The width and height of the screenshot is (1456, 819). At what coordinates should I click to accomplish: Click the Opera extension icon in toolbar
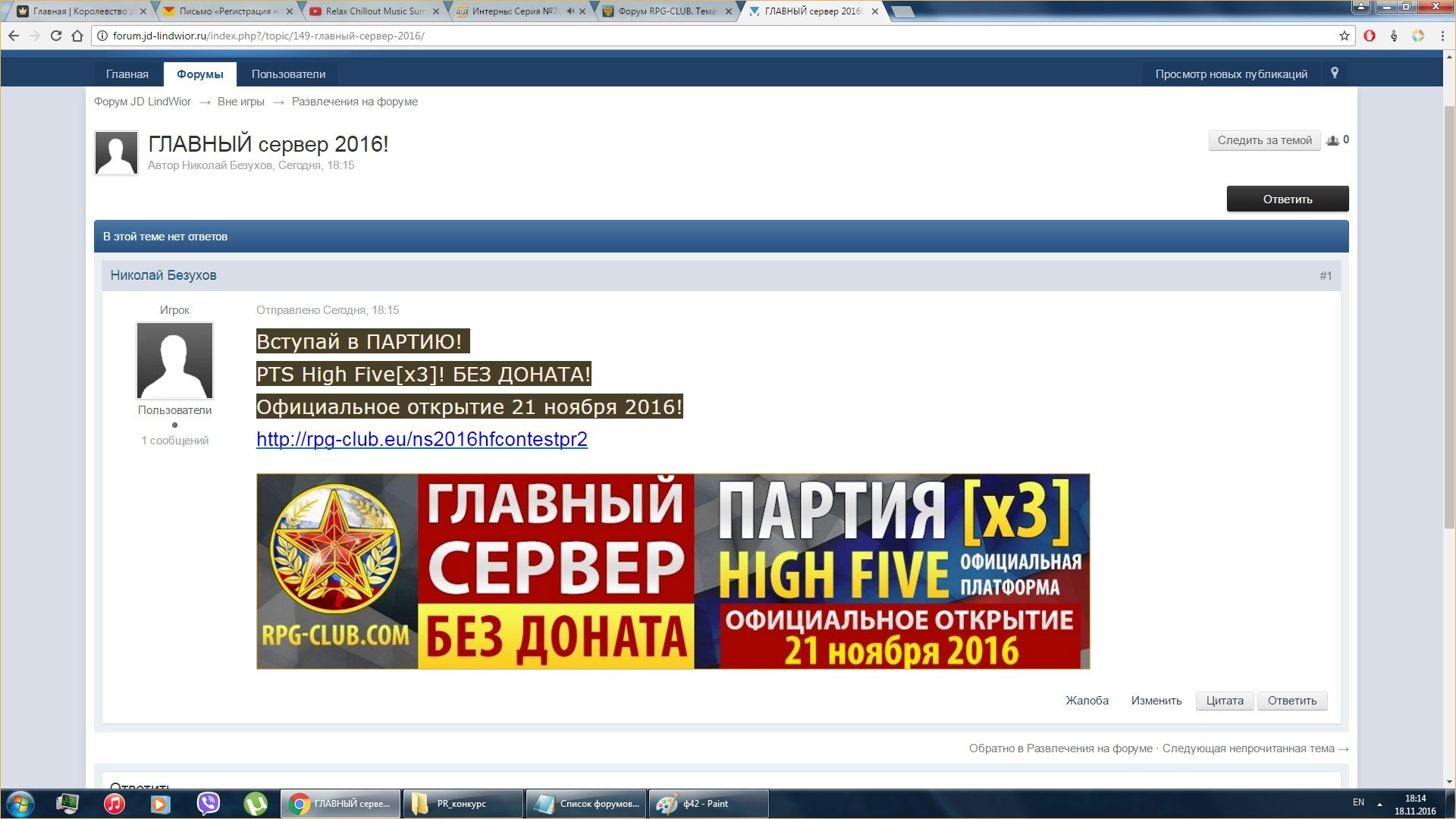1370,36
